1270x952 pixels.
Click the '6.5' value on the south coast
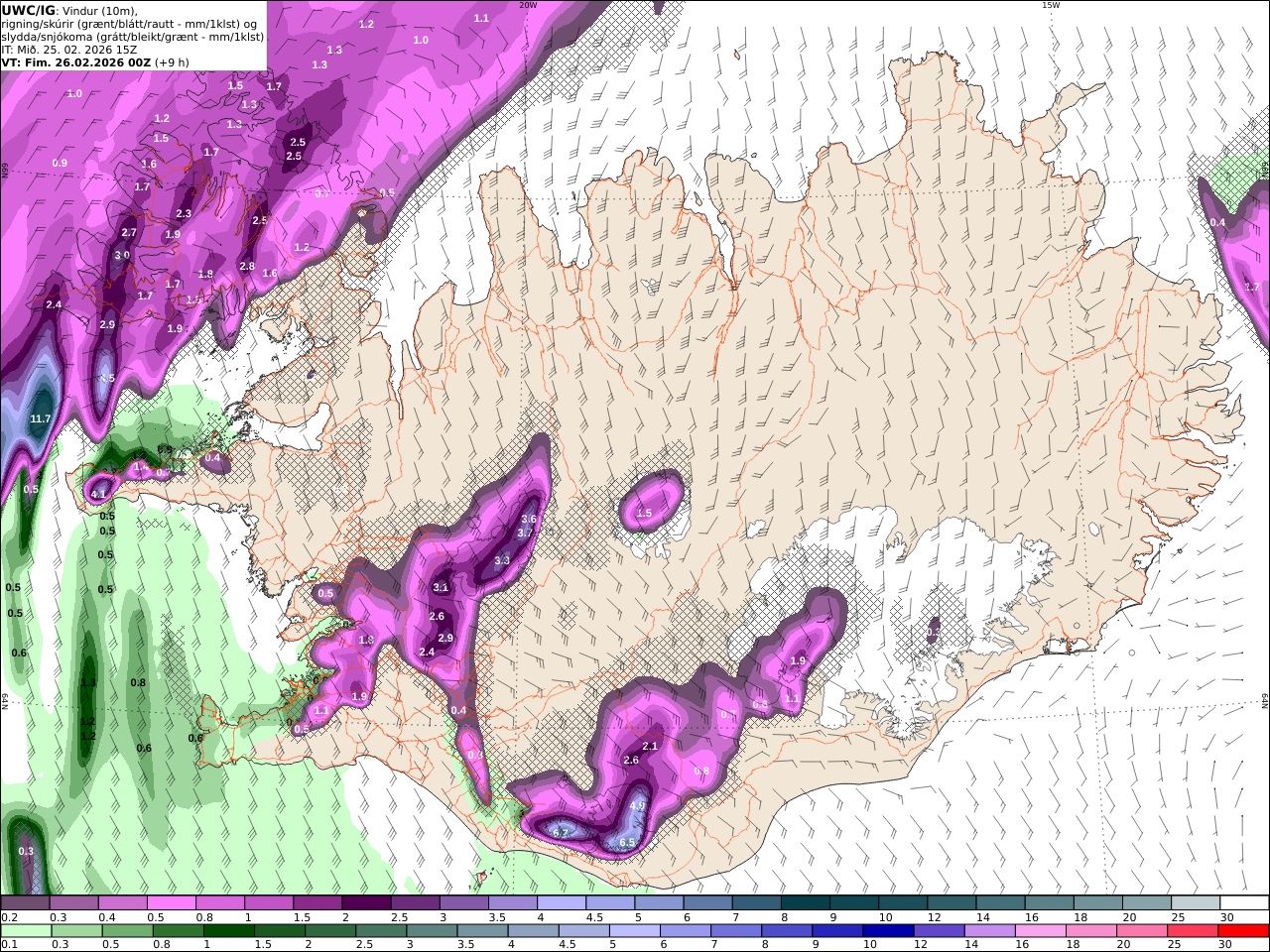tap(627, 843)
